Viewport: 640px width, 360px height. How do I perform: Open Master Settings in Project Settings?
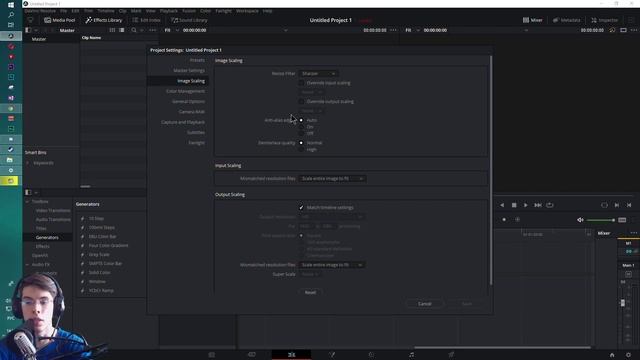coord(189,71)
